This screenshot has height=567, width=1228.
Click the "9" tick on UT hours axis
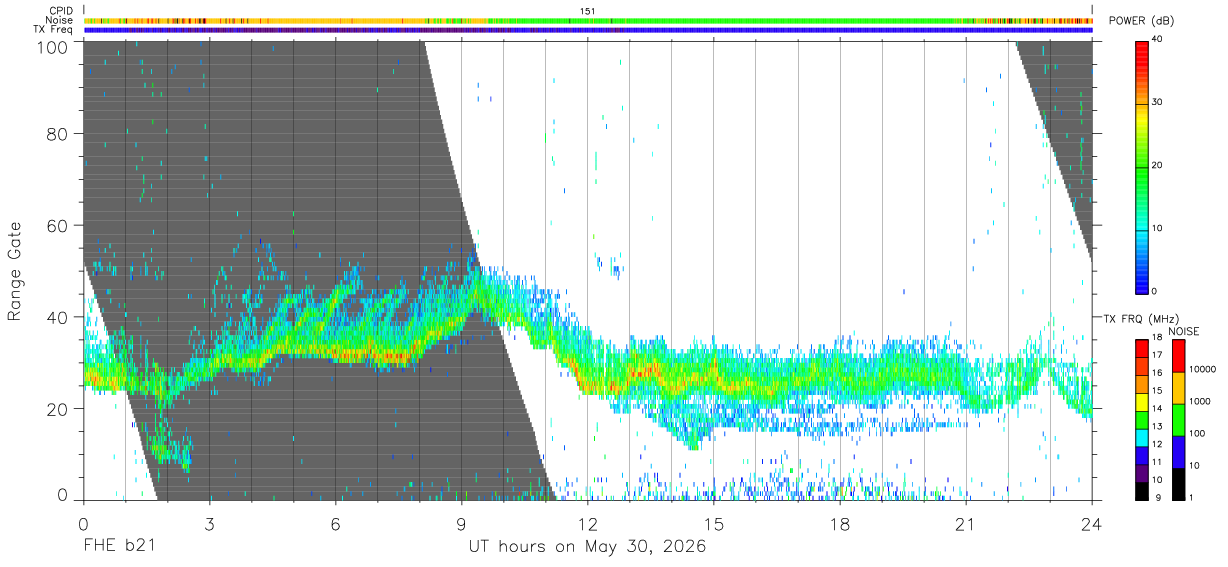coord(462,524)
